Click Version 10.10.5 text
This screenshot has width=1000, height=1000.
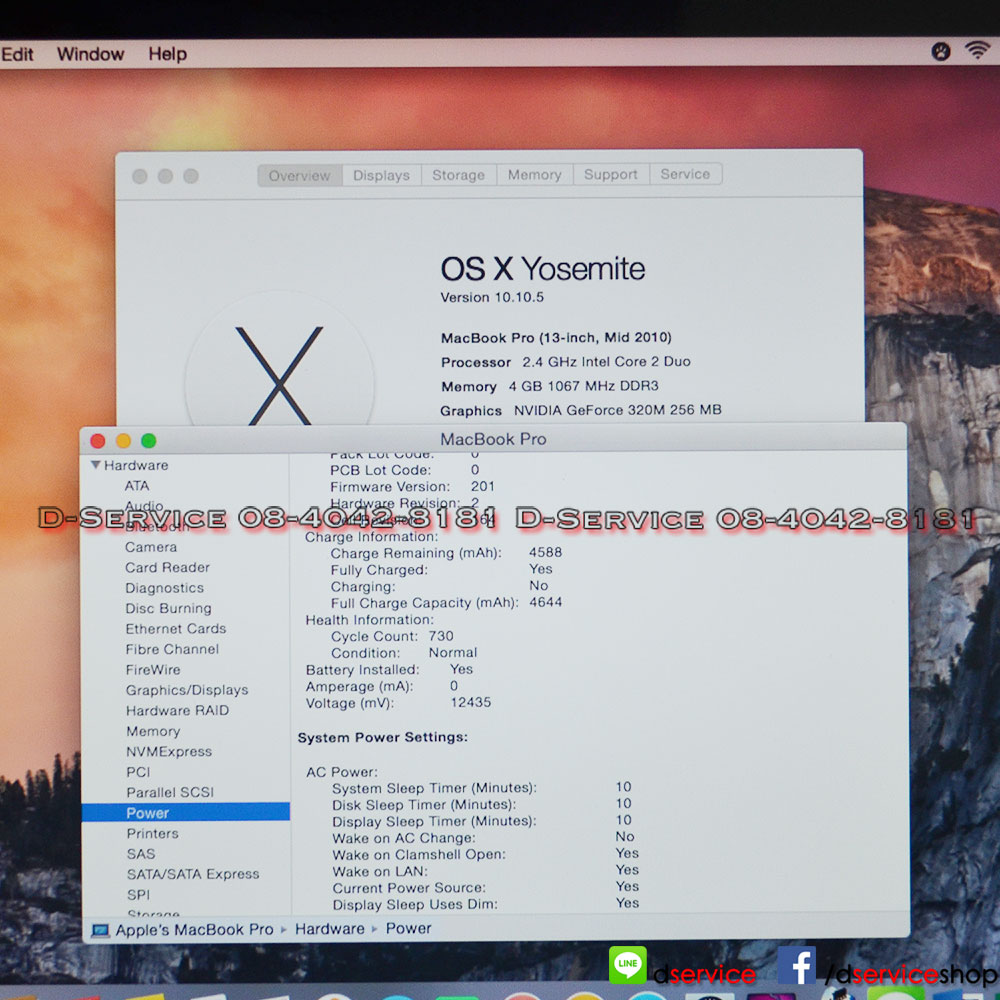coord(492,297)
